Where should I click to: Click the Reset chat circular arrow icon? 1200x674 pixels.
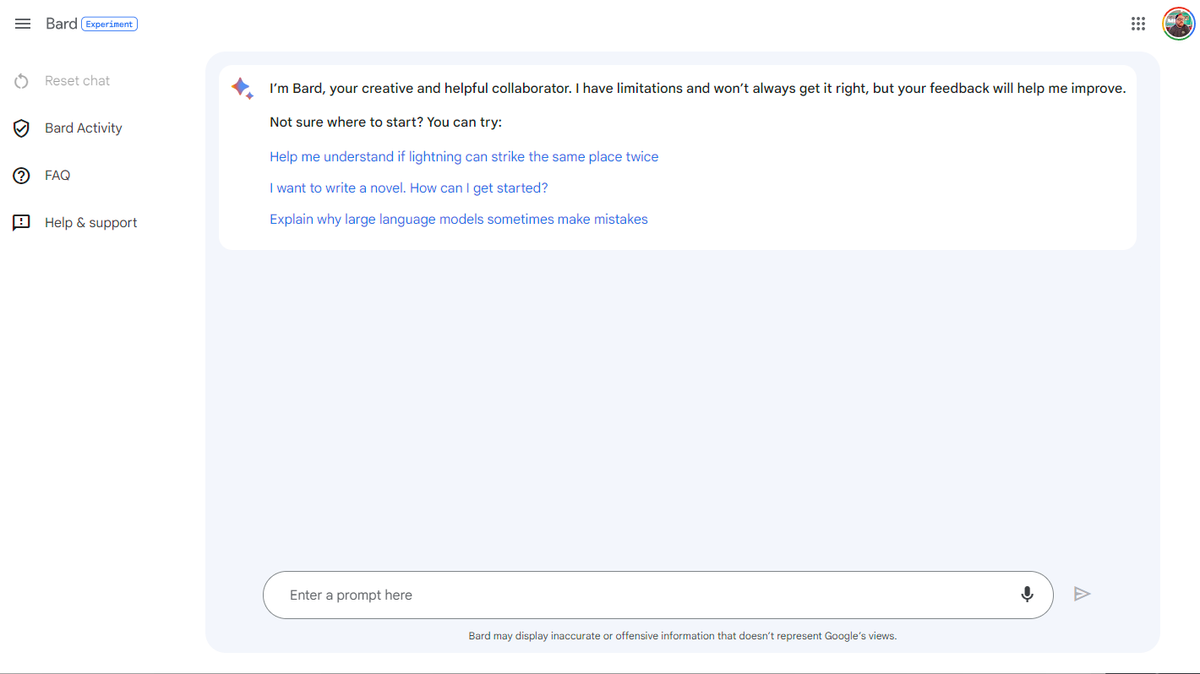tap(21, 81)
